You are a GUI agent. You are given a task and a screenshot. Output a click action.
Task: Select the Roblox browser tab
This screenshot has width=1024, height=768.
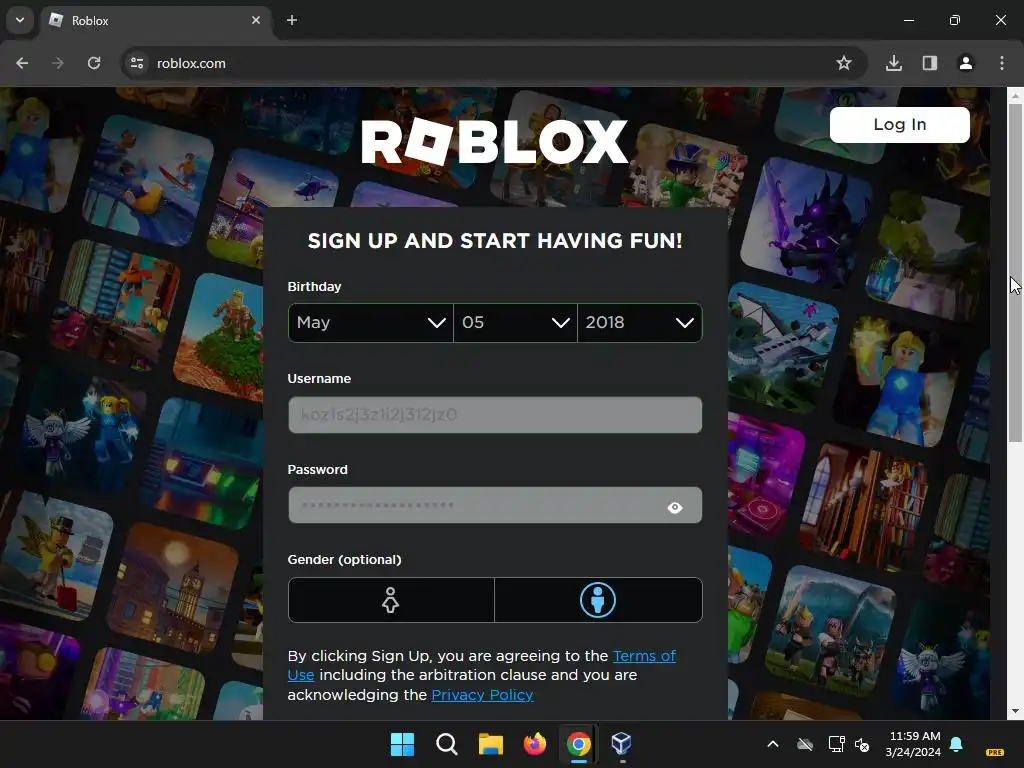tap(156, 20)
